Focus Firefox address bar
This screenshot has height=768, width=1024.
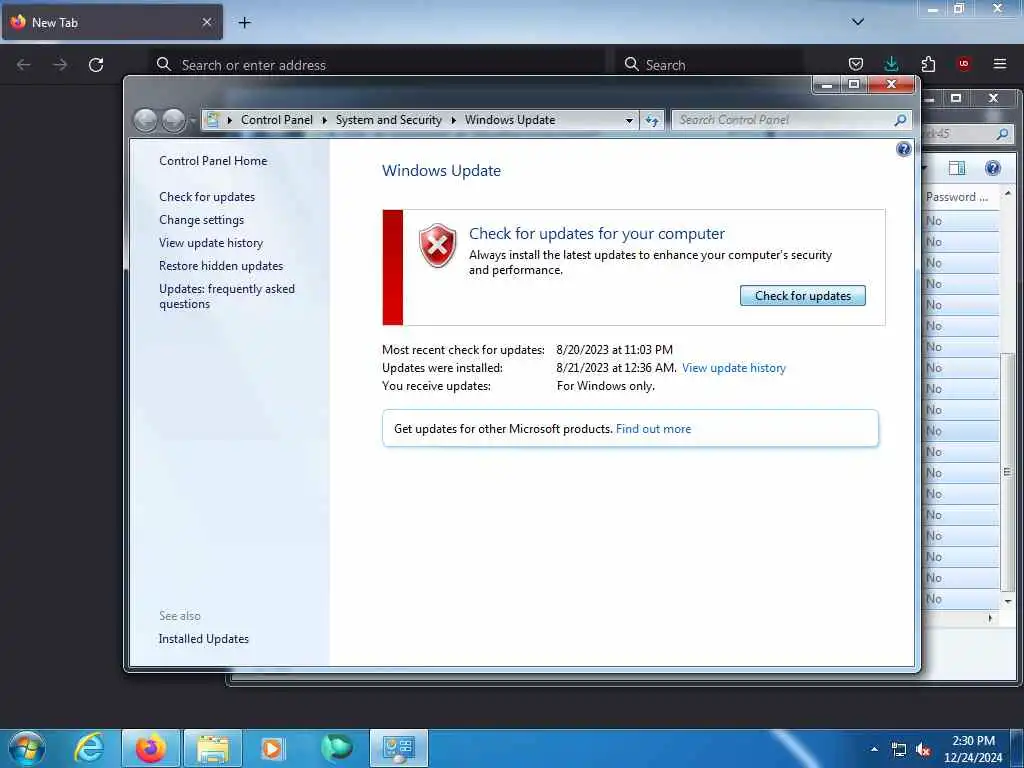379,65
